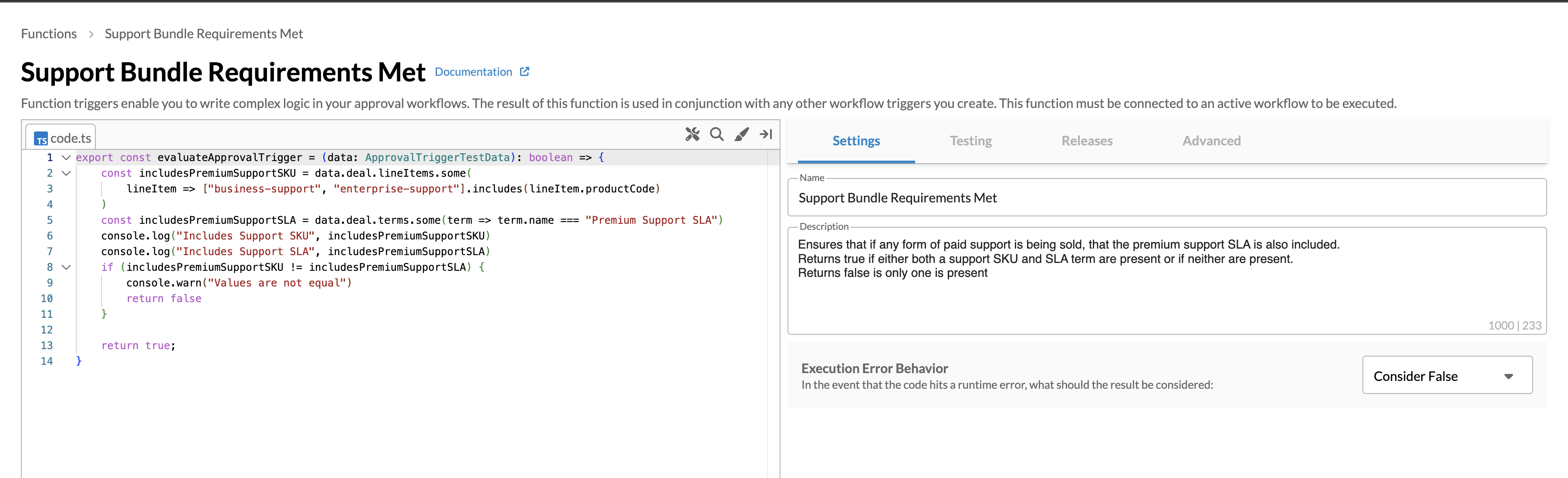Click the external link icon beside Documentation
The image size is (1568, 478).
pyautogui.click(x=525, y=72)
